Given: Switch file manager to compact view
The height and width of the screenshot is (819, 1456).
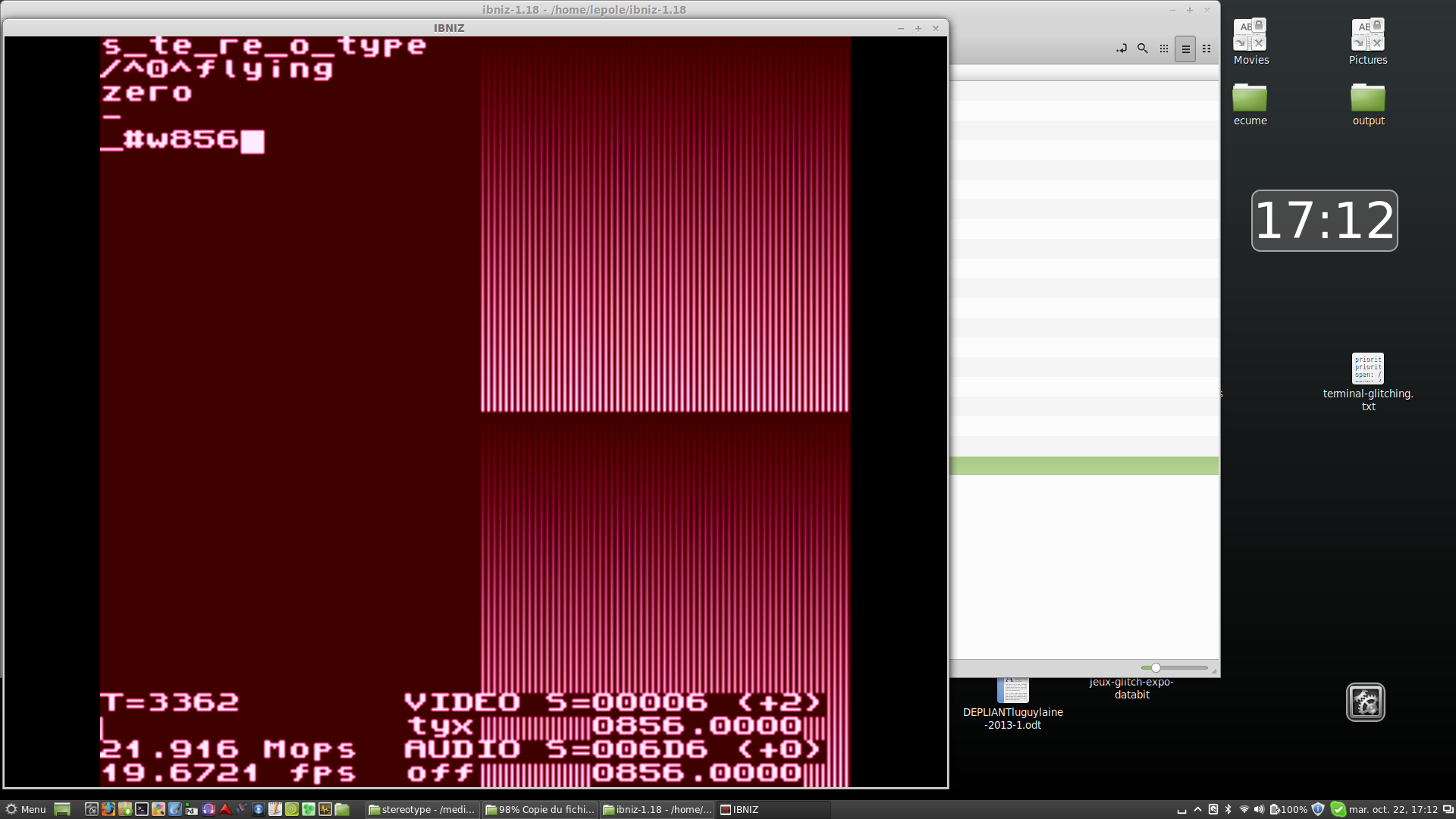Looking at the screenshot, I should [1207, 49].
